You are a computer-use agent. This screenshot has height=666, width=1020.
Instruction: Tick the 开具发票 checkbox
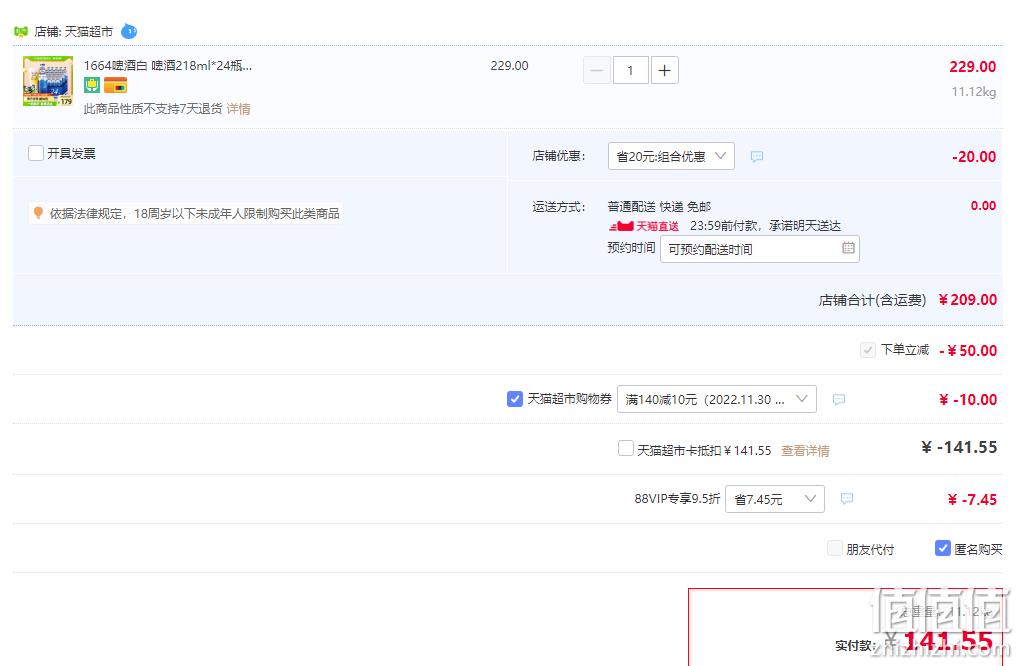(x=36, y=153)
